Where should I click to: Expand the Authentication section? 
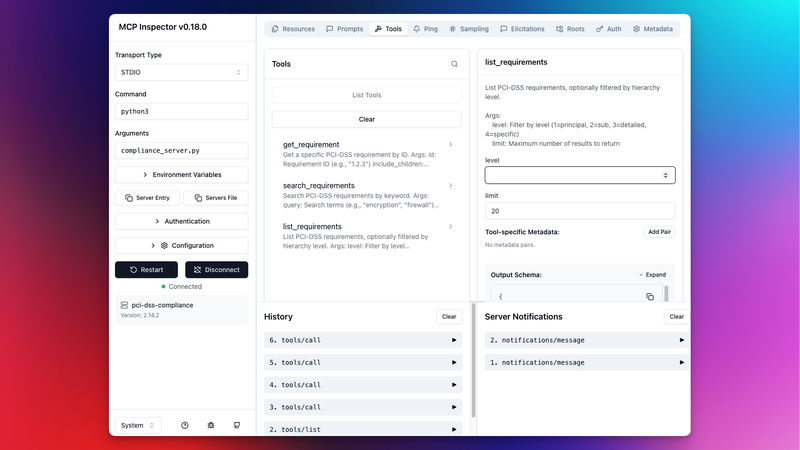pyautogui.click(x=181, y=221)
